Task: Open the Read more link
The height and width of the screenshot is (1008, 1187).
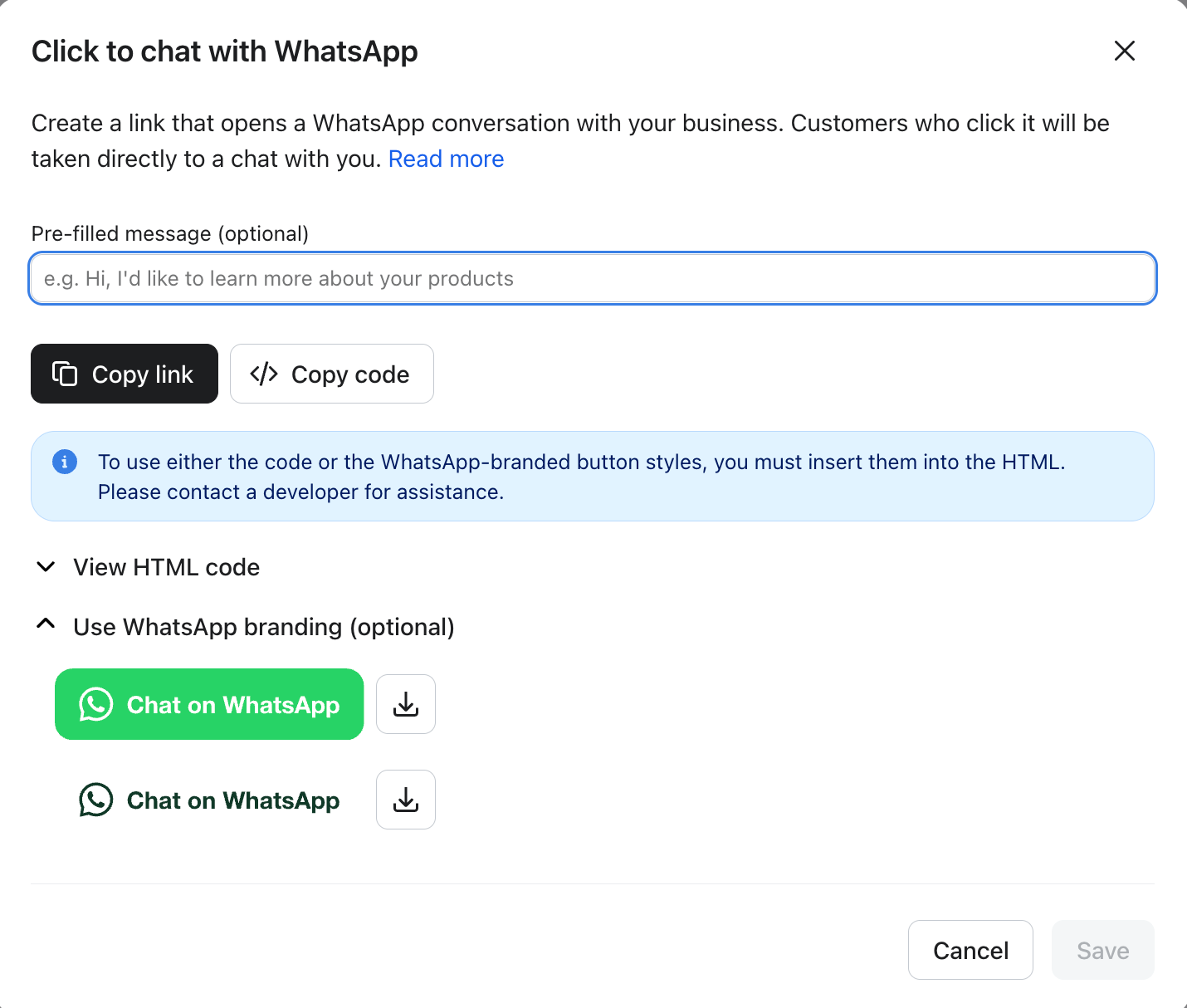Action: 446,159
